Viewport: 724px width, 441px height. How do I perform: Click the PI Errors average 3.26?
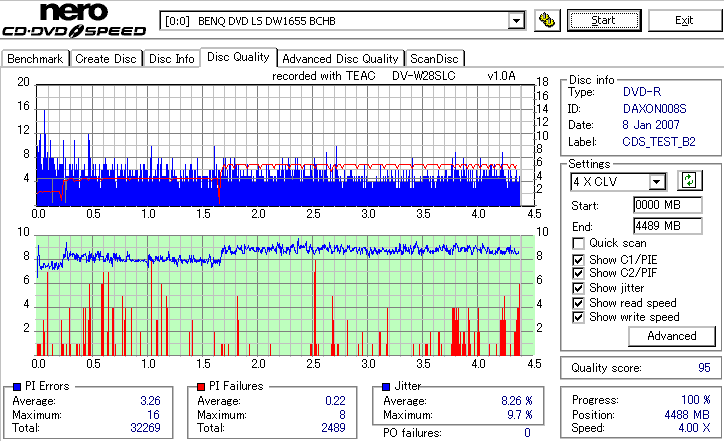click(x=151, y=401)
